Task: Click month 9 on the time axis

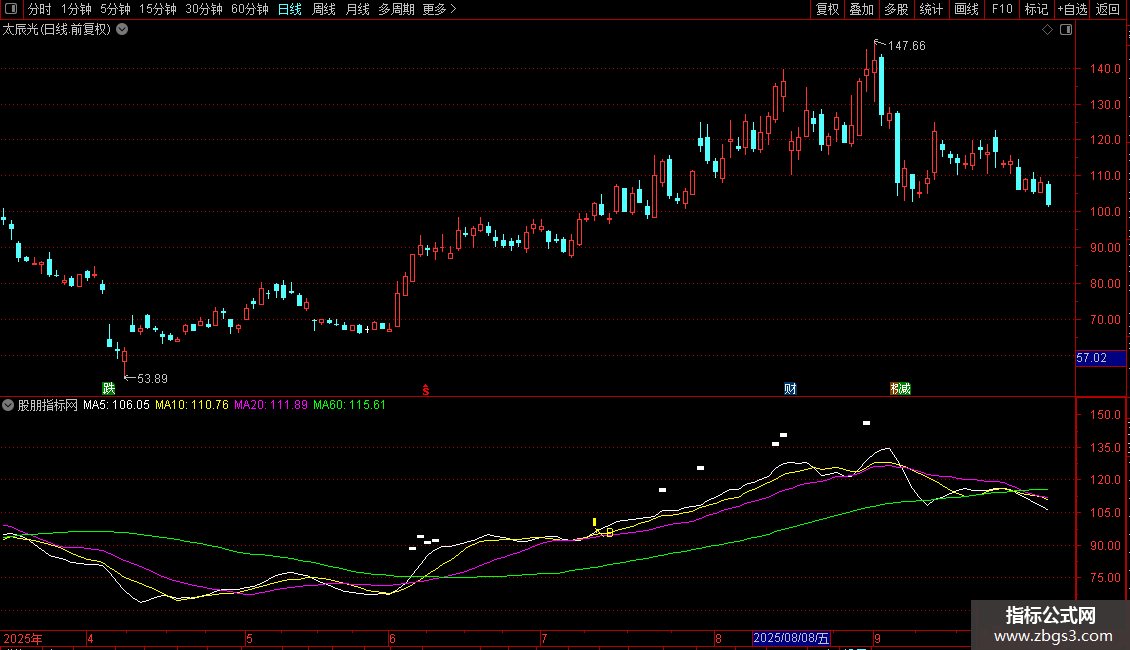Action: [877, 638]
